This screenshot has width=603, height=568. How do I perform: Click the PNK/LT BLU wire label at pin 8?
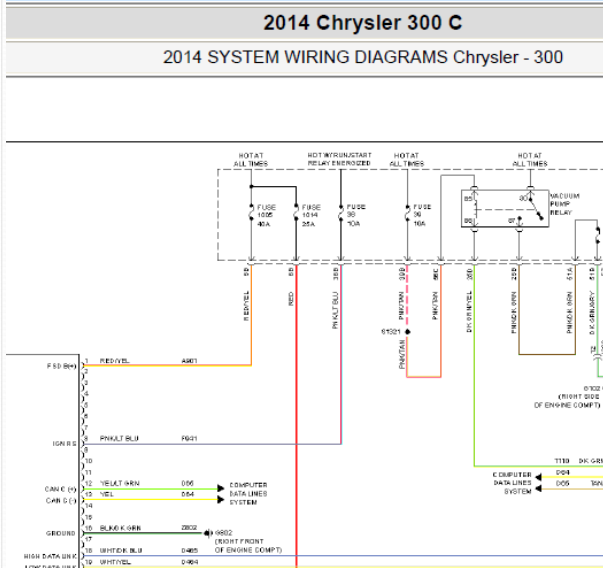pos(119,439)
